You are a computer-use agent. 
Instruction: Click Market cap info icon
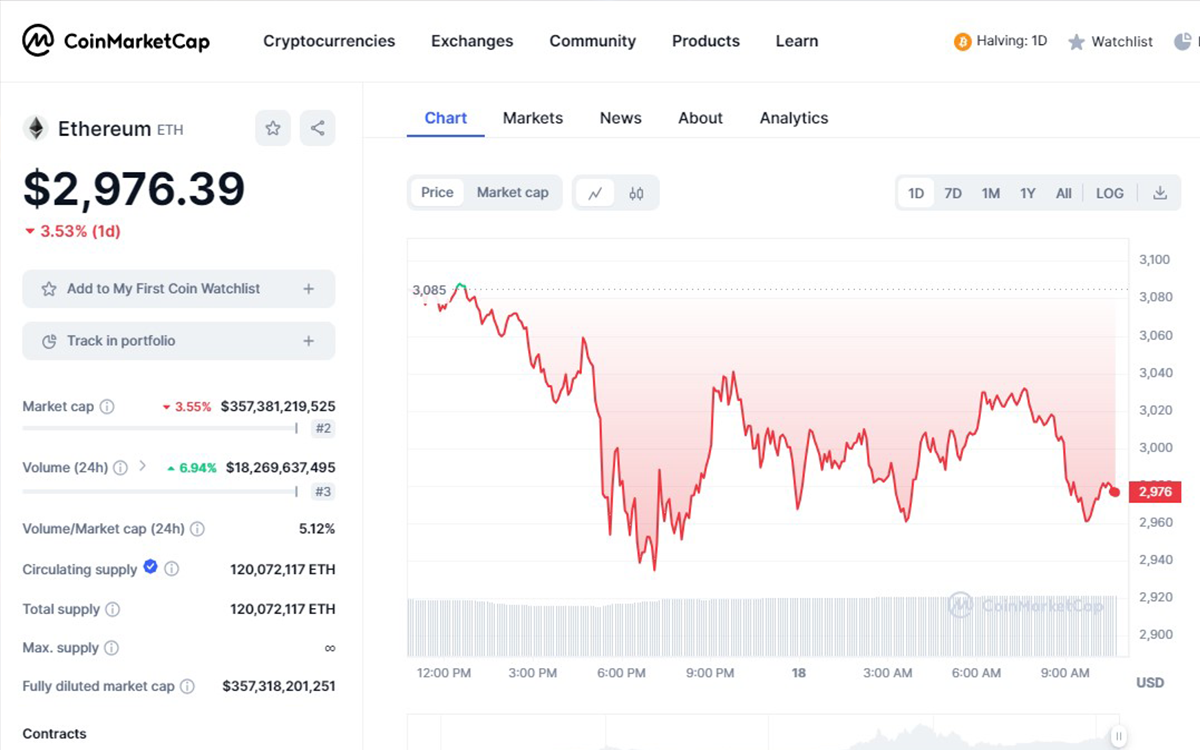107,407
